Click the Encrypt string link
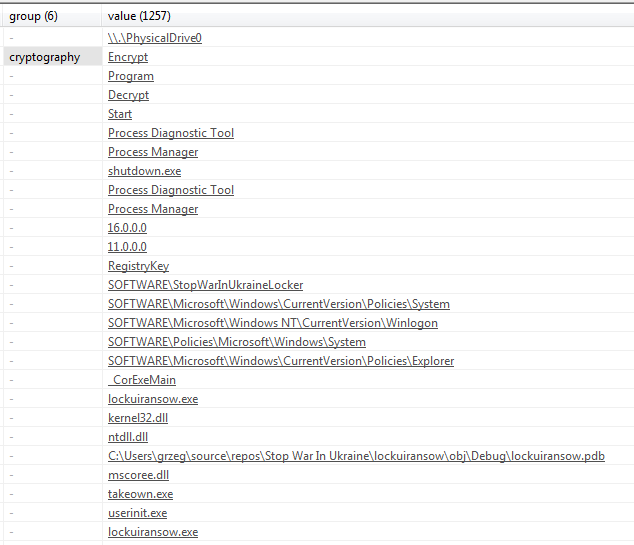The height and width of the screenshot is (545, 634). click(x=128, y=57)
